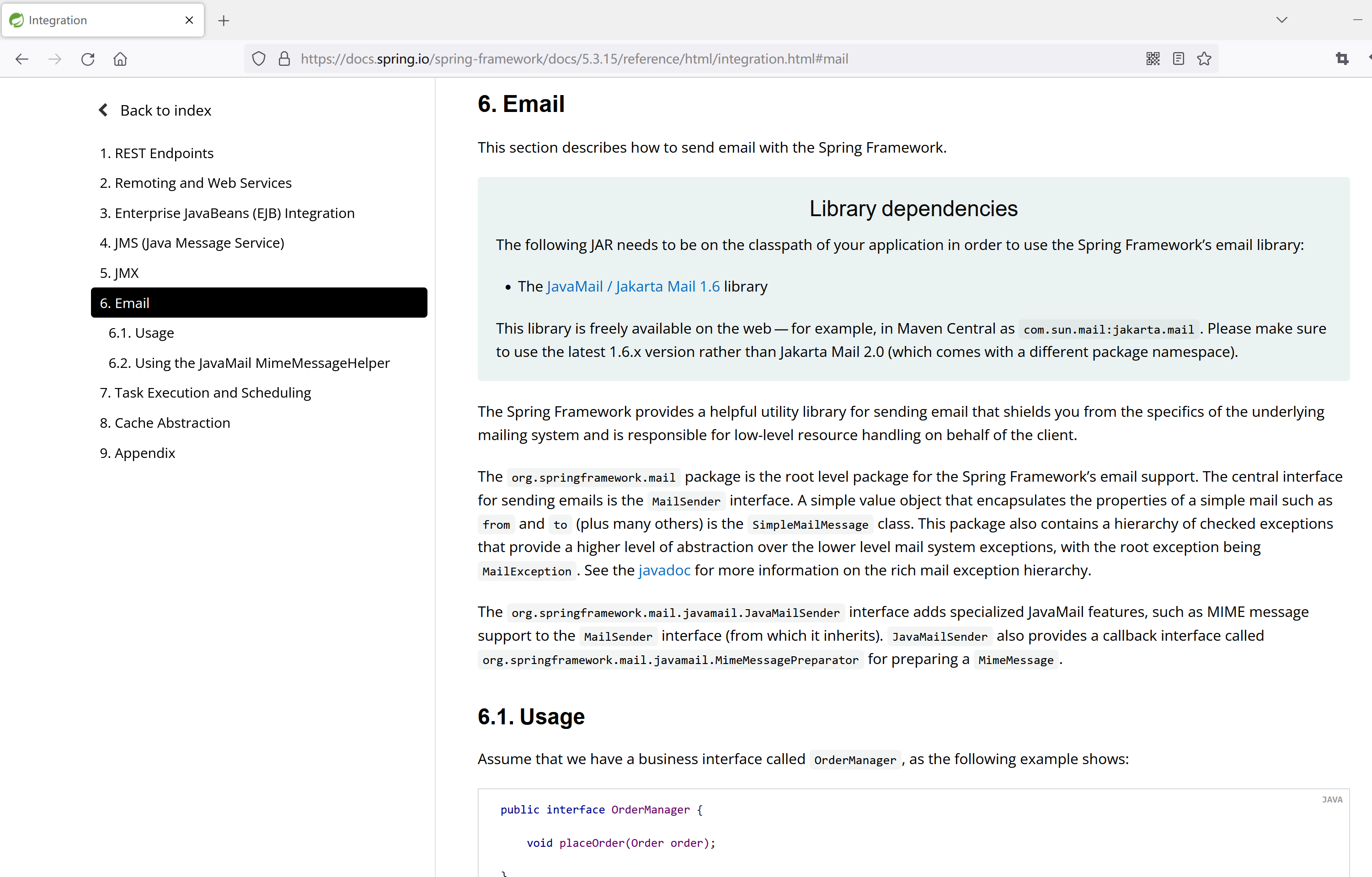Toggle tracking protection via the shield icon
The image size is (1372, 877).
(x=259, y=58)
